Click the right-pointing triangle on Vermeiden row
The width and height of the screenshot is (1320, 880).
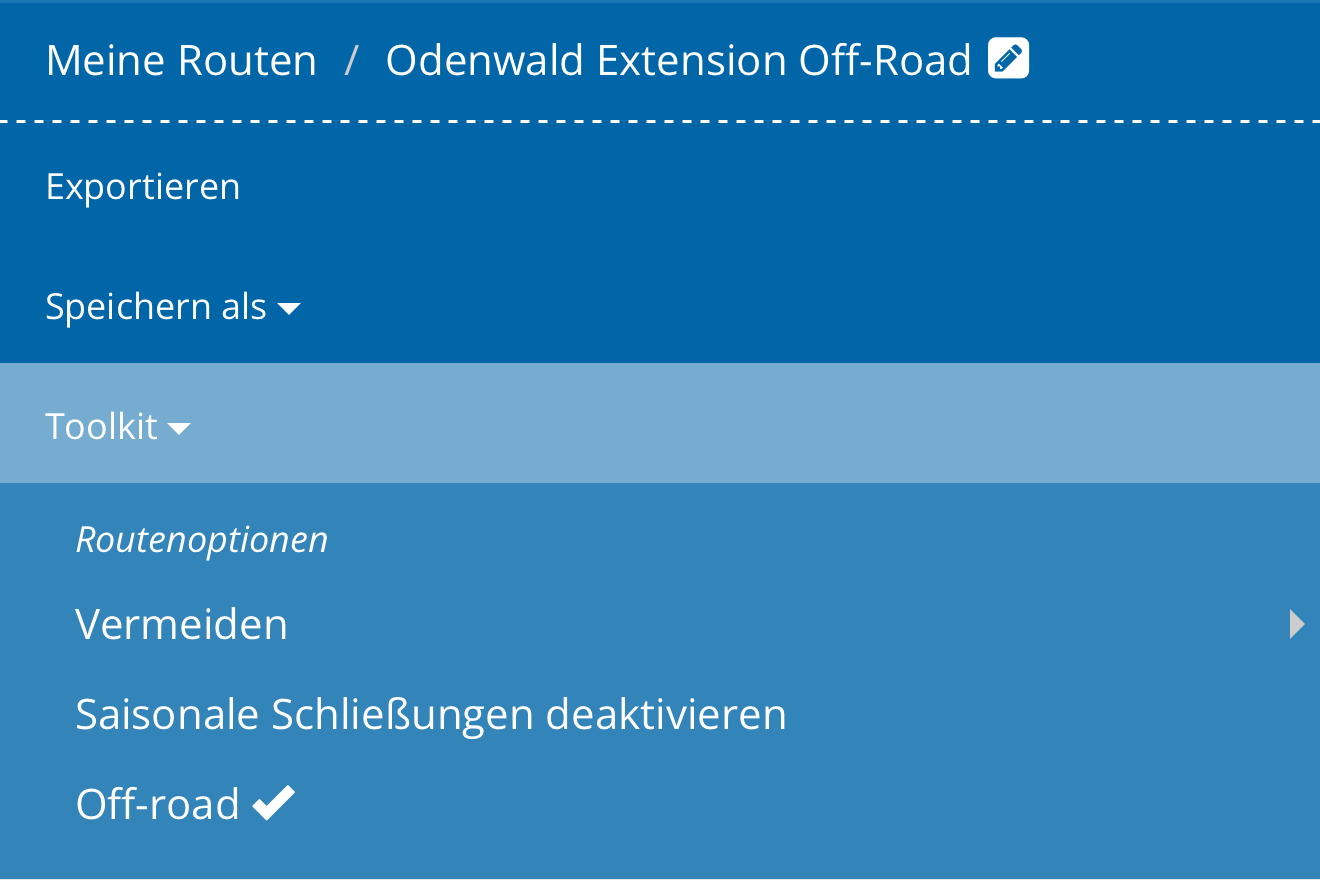(1297, 624)
